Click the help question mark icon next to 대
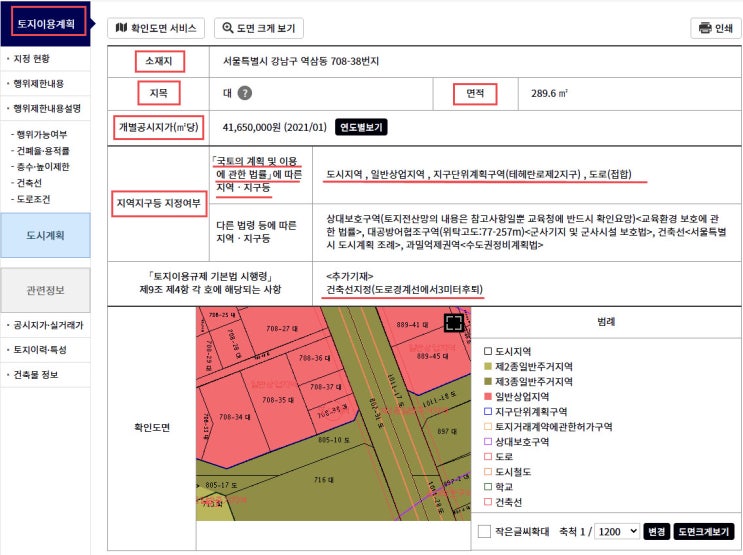The image size is (743, 555). pyautogui.click(x=245, y=93)
